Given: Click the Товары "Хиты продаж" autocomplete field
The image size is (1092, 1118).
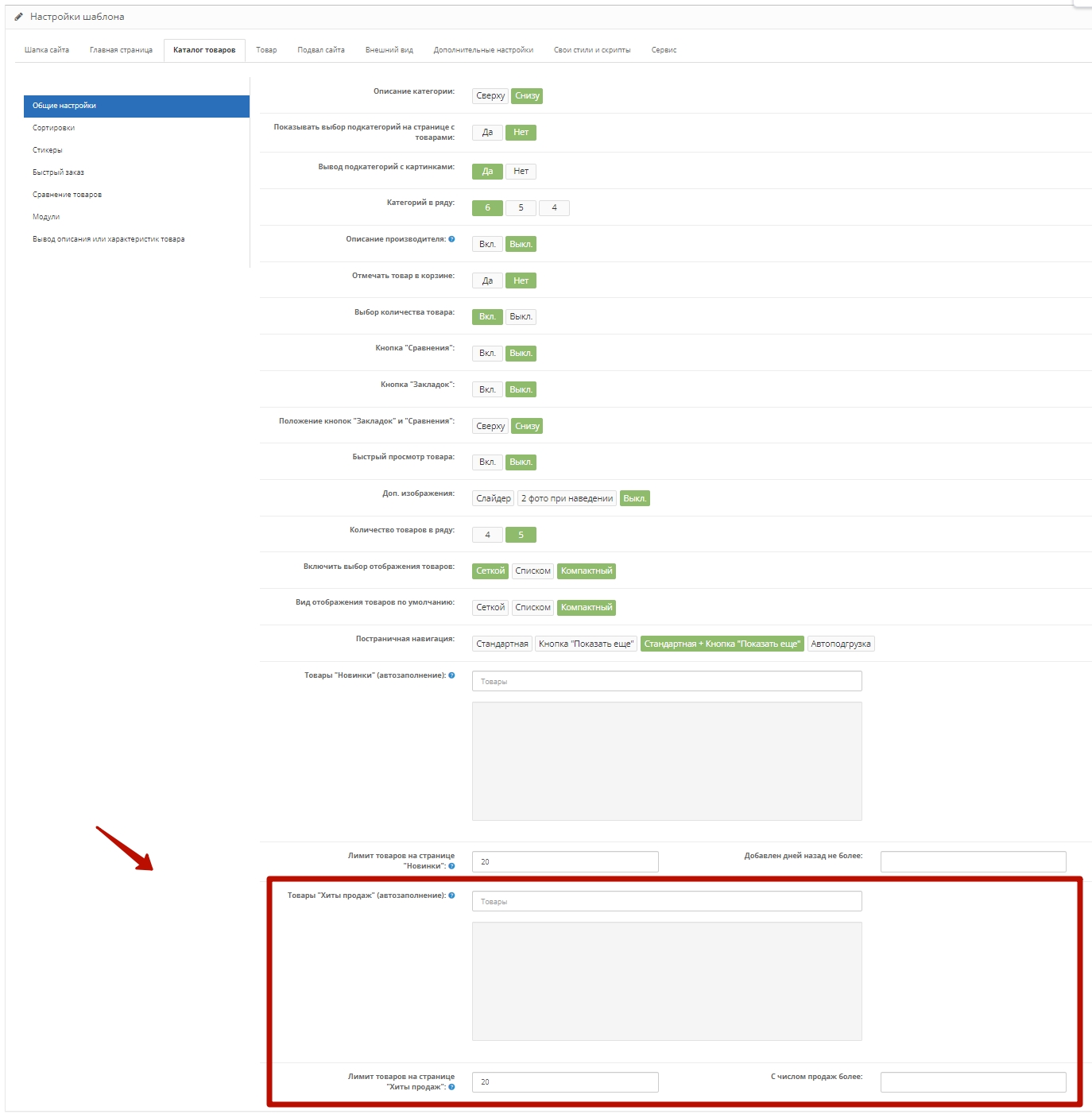Looking at the screenshot, I should pos(666,902).
